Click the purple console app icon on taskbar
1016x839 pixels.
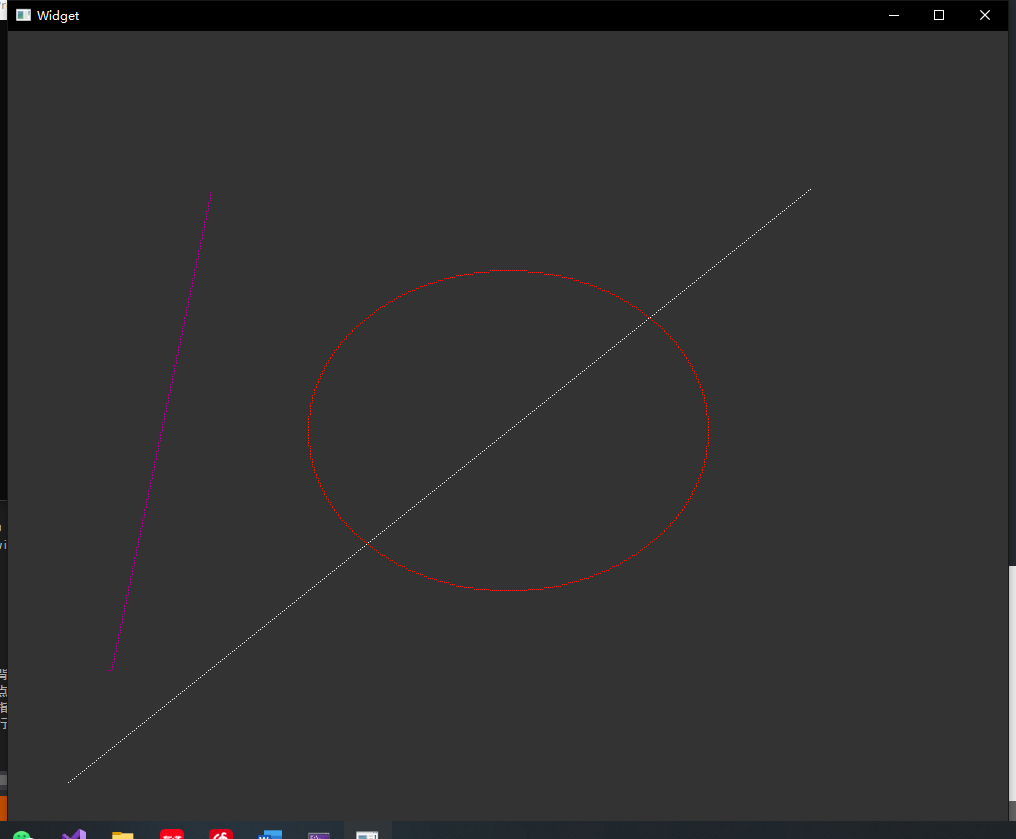[x=319, y=833]
